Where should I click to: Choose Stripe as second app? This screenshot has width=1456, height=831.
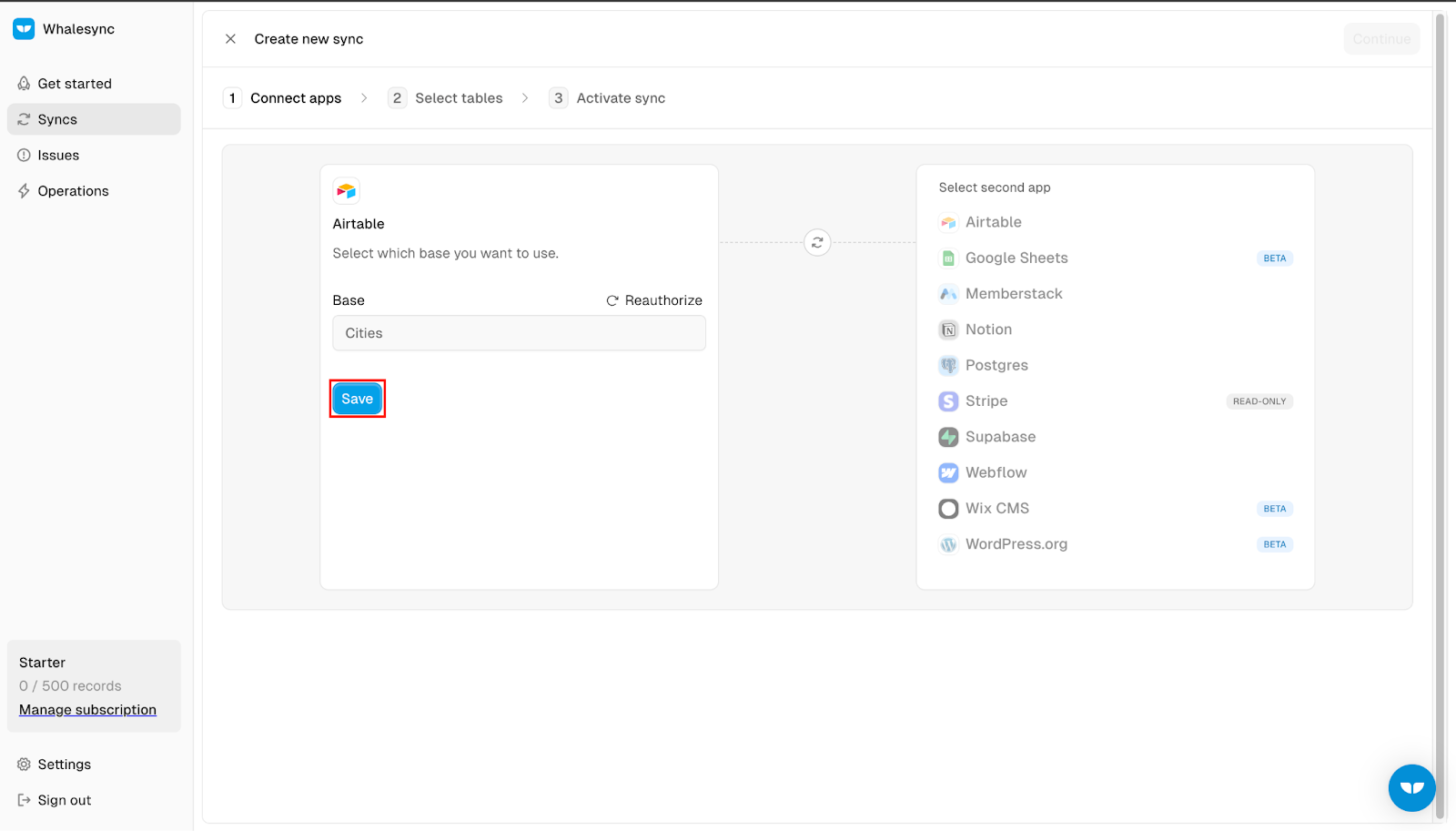click(x=1116, y=401)
